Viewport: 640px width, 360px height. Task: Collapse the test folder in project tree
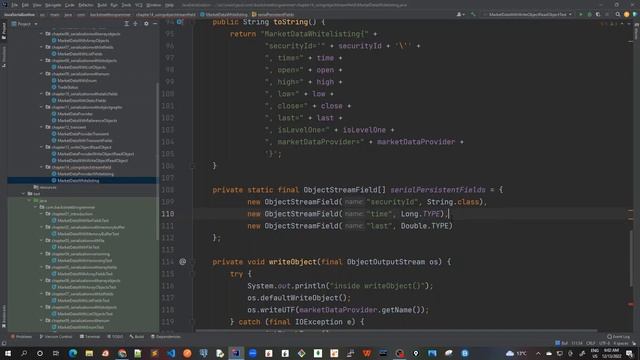pyautogui.click(x=24, y=194)
